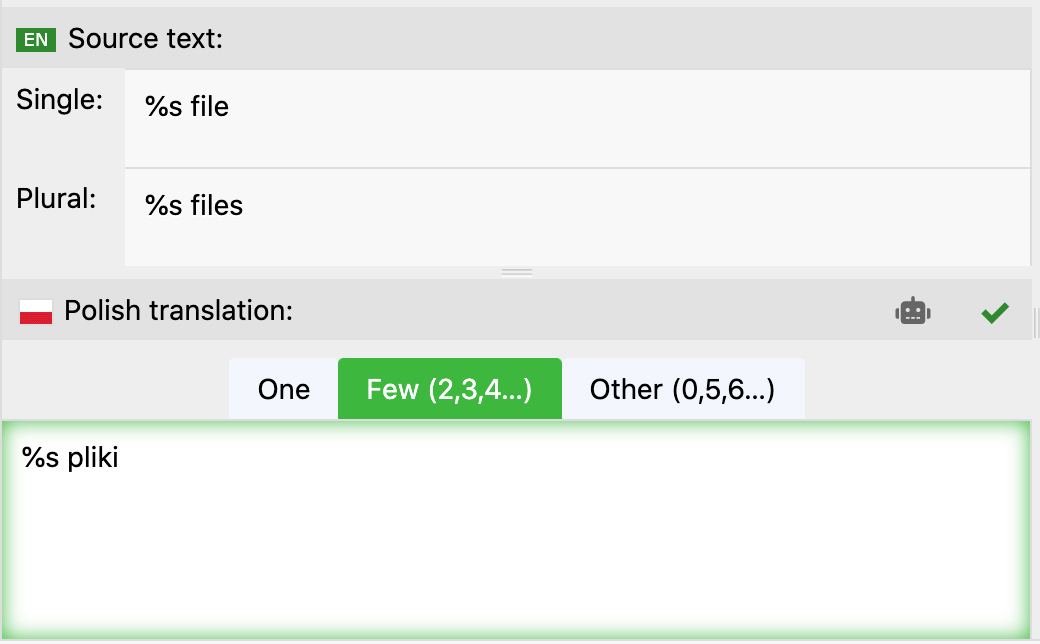Screen dimensions: 1040x644
Task: Click the resize grip on the right edge
Action: [1035, 323]
